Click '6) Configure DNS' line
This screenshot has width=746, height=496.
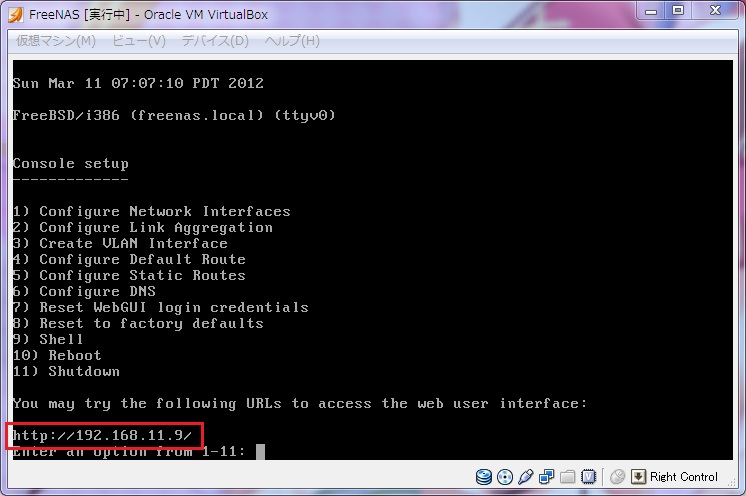pyautogui.click(x=84, y=291)
